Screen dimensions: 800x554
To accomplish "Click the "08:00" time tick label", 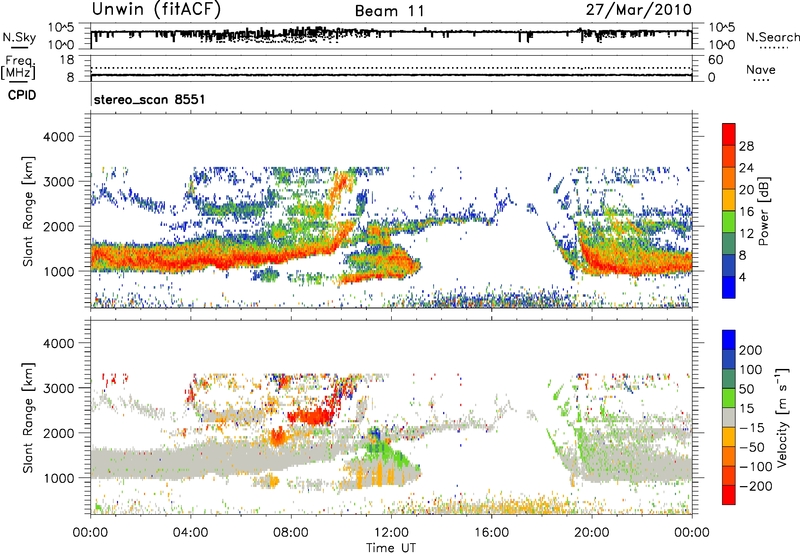I will tap(291, 533).
